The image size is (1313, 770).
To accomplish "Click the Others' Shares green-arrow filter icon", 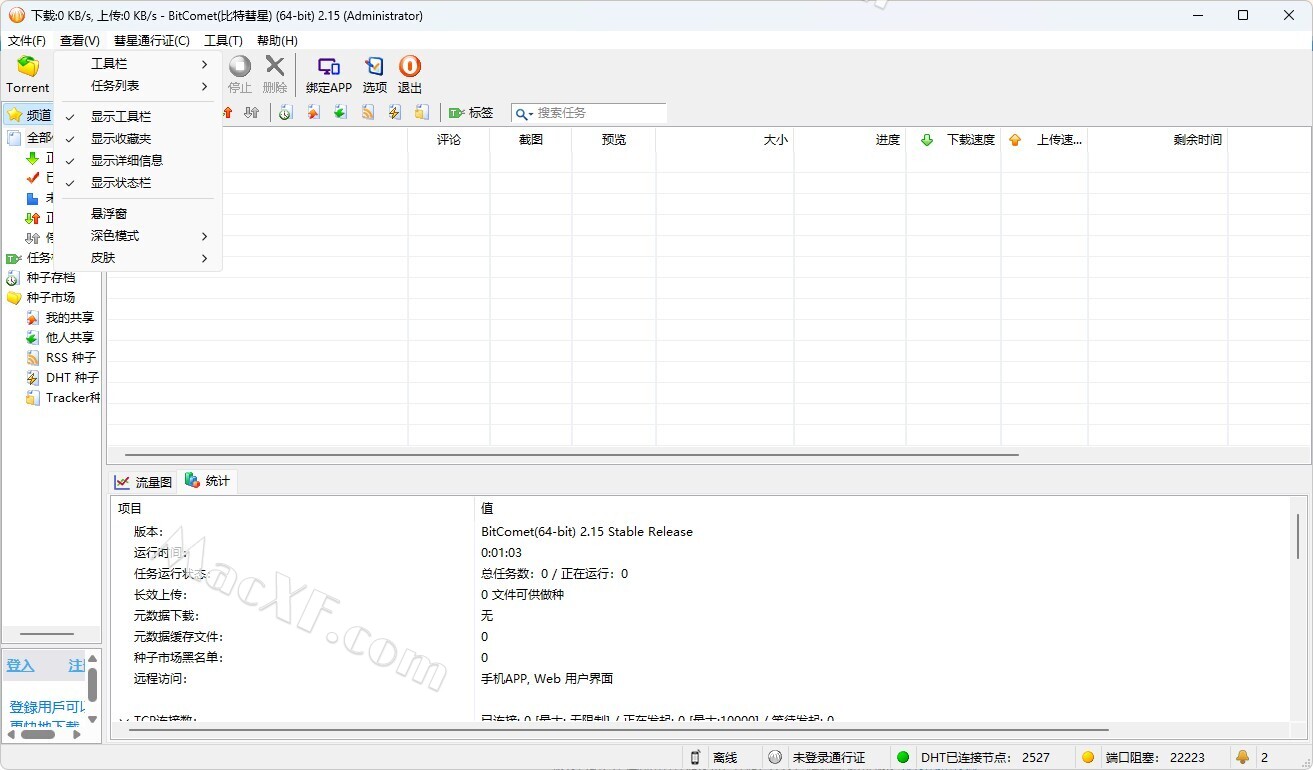I will click(x=340, y=113).
